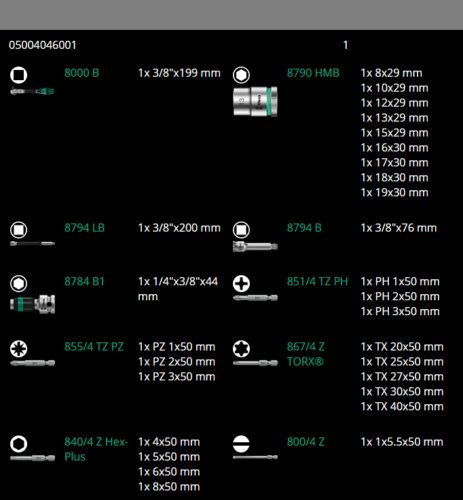Follow the 8794 LB link
The image size is (463, 500).
click(84, 228)
